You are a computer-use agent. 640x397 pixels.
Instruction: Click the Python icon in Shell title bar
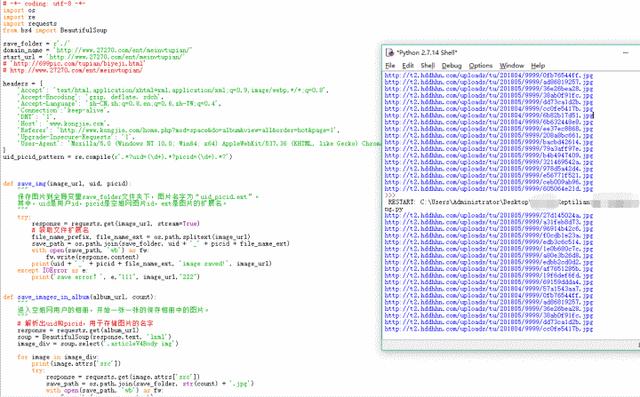point(389,53)
